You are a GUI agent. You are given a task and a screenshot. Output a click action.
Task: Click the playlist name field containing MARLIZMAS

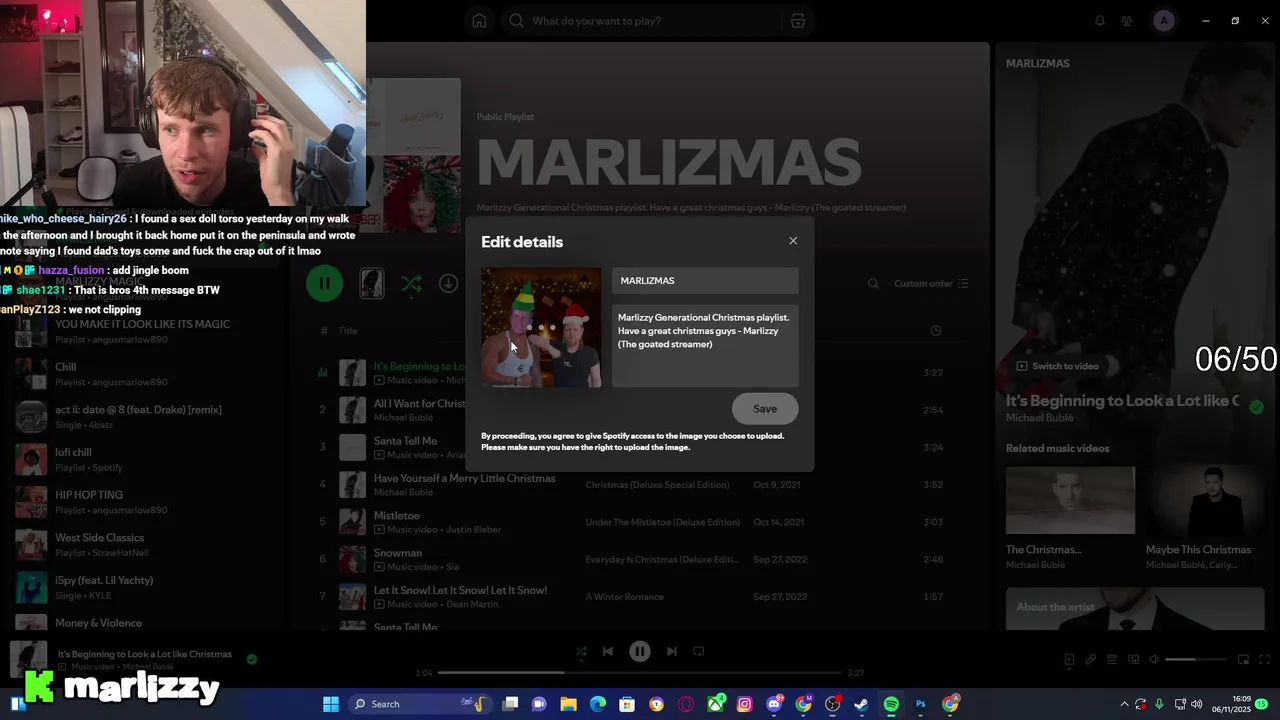705,281
